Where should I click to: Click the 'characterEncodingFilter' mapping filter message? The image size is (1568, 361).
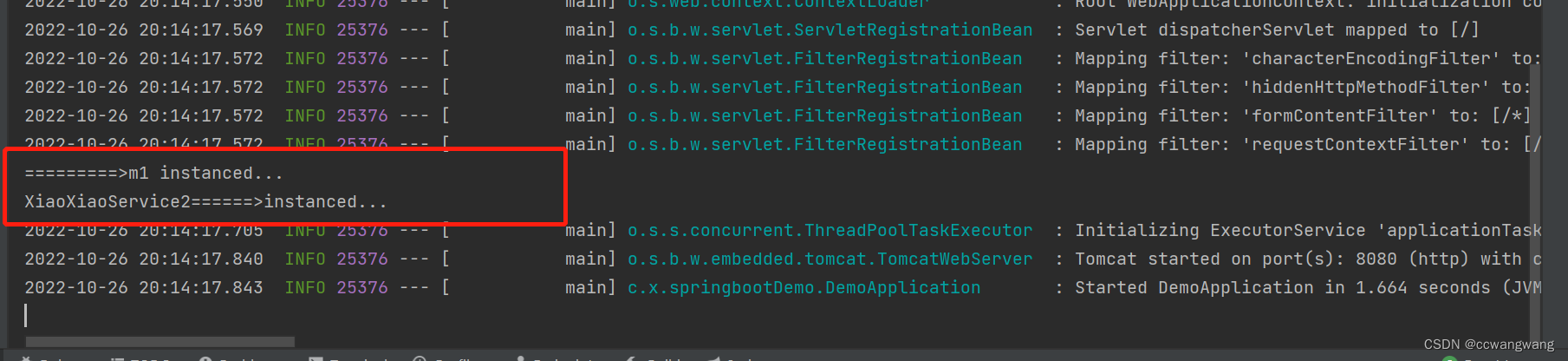(1308, 59)
